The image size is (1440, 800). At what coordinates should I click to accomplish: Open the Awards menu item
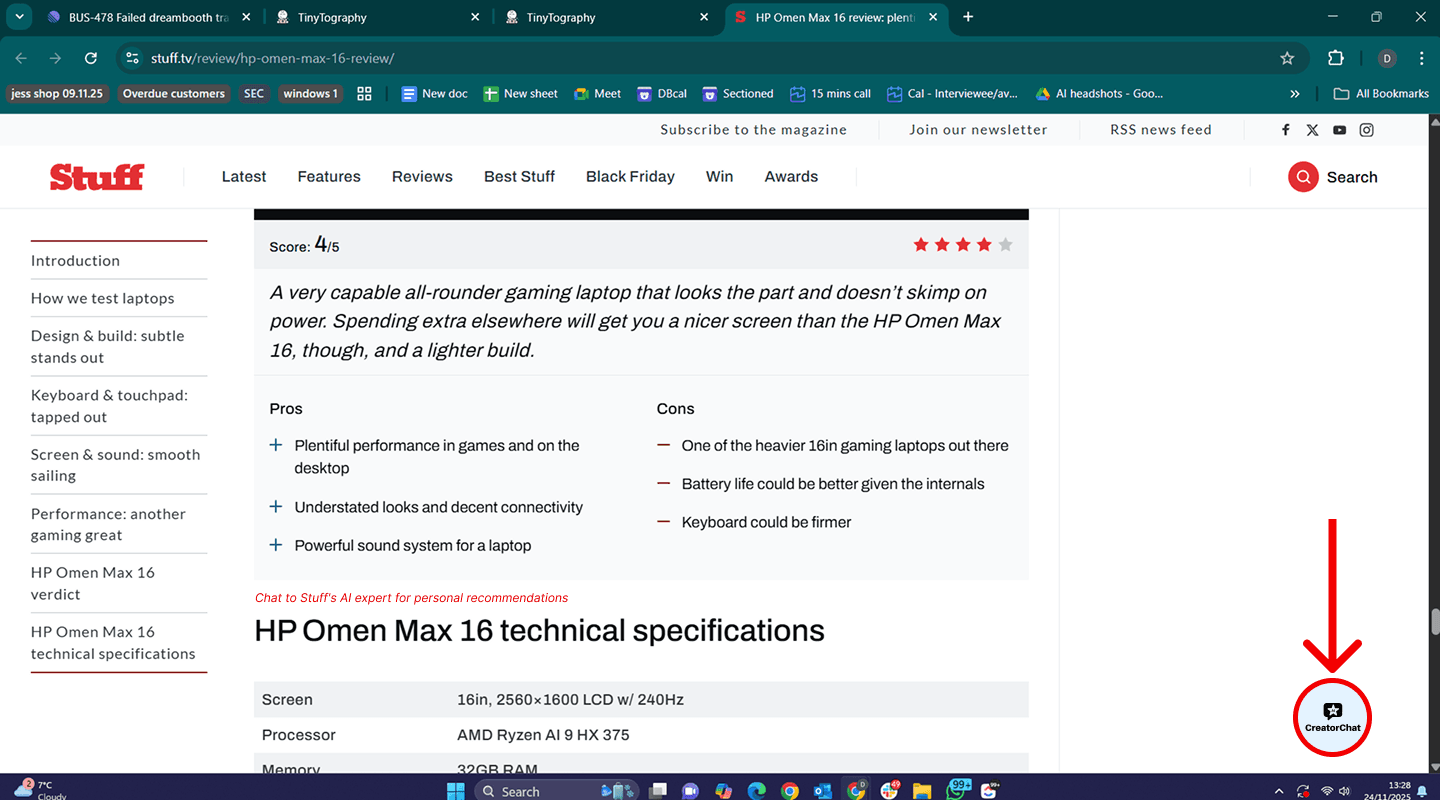[x=791, y=177]
